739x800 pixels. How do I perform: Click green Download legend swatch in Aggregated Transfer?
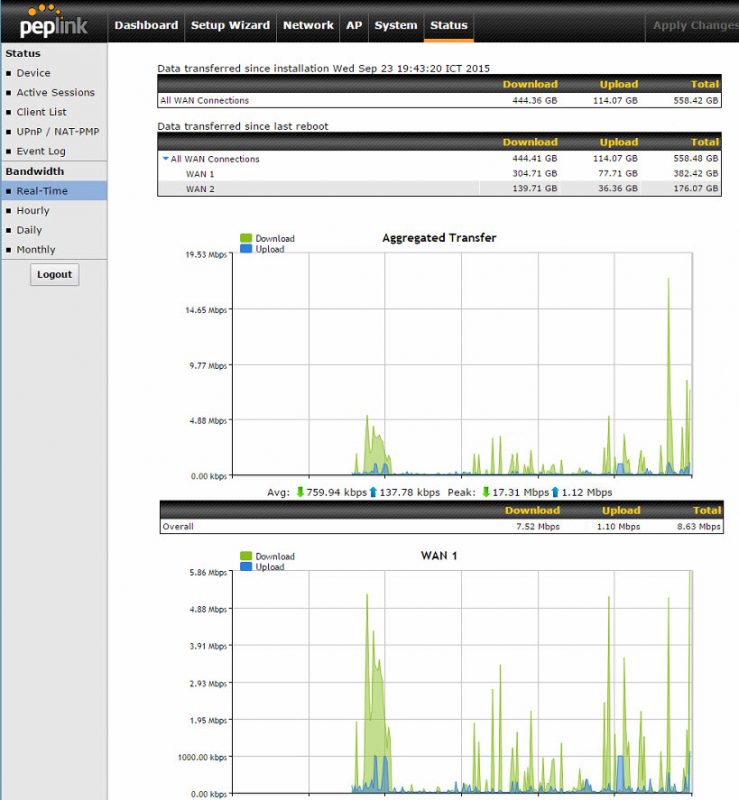click(x=246, y=238)
